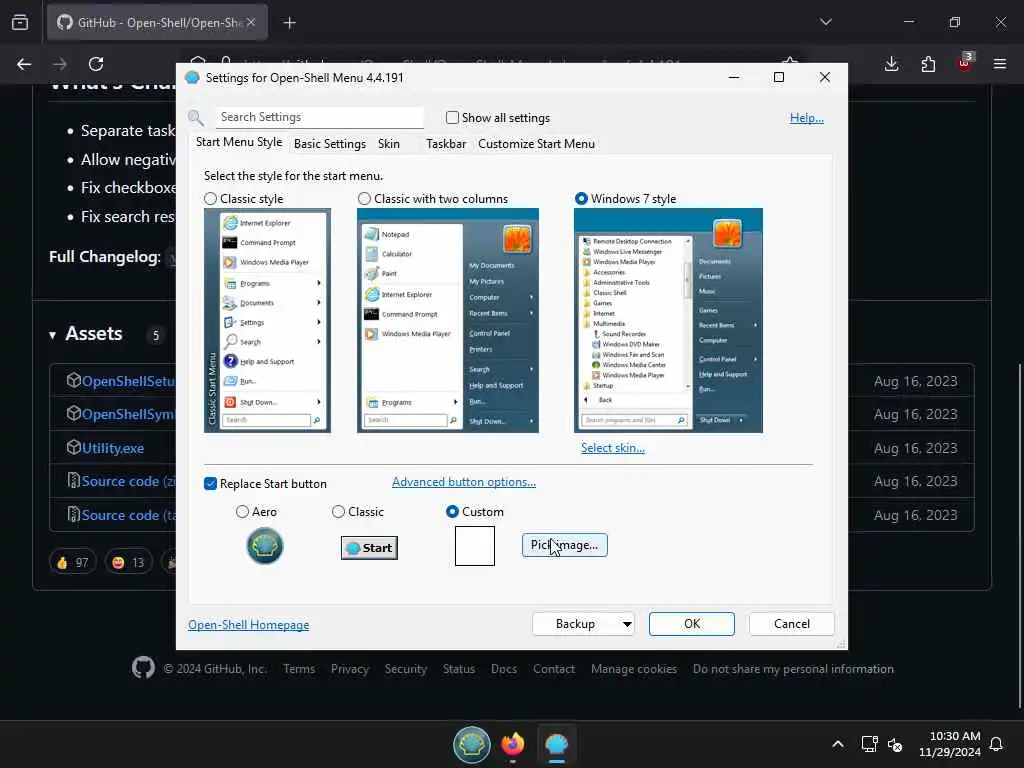Screen dimensions: 1024x768
Task: Switch to the Start Menu Style tab
Action: [x=239, y=142]
